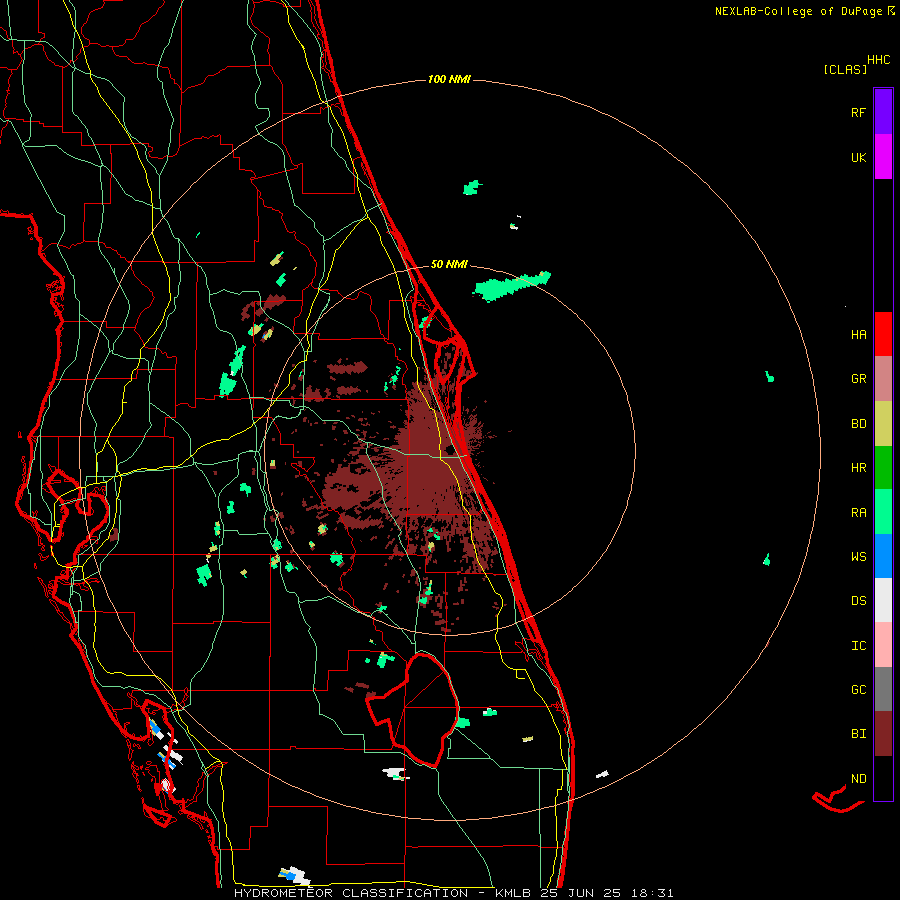Select the yellow BD legend color swatch
The width and height of the screenshot is (900, 900).
tap(883, 424)
